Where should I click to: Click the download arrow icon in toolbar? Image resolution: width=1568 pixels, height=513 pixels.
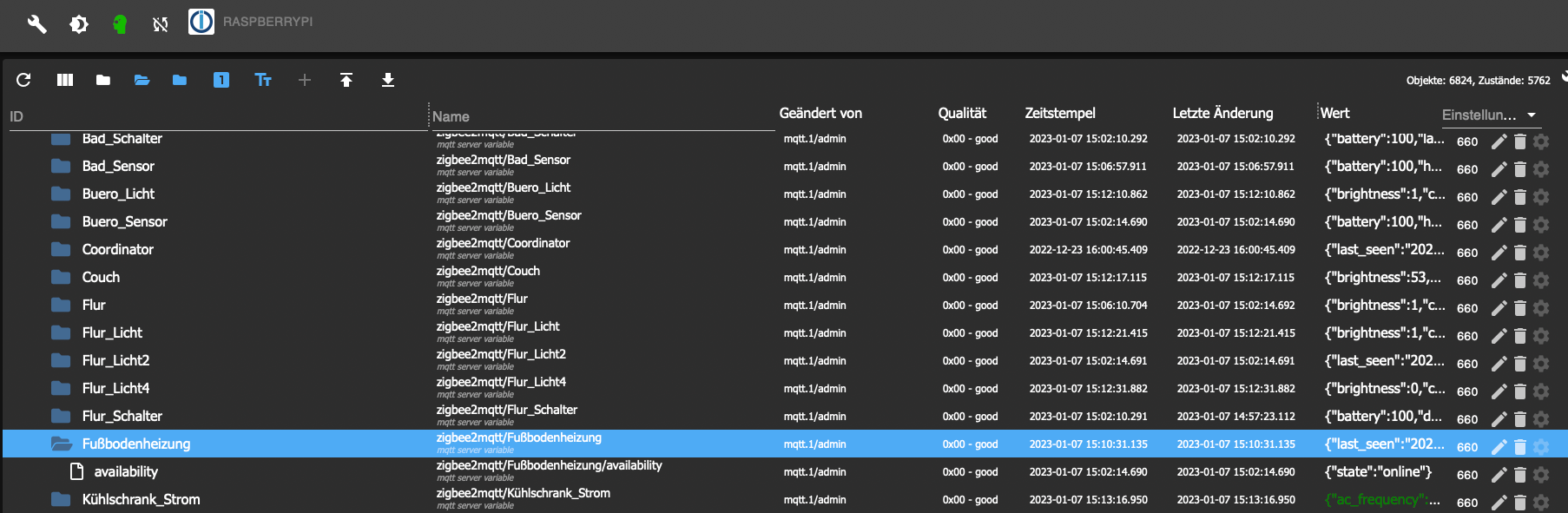tap(388, 80)
